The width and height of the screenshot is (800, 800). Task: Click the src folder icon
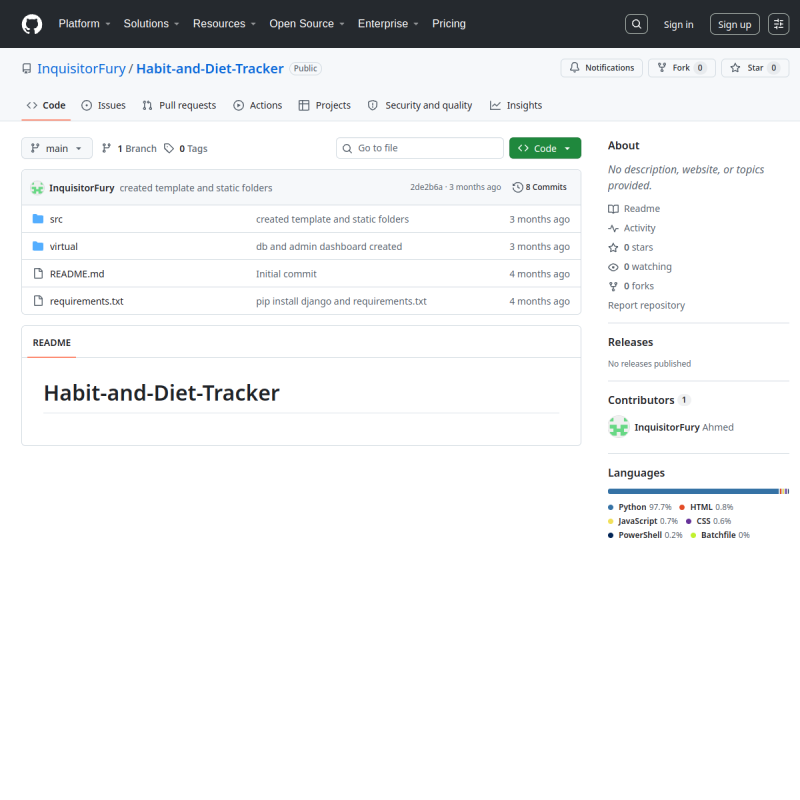pos(38,219)
